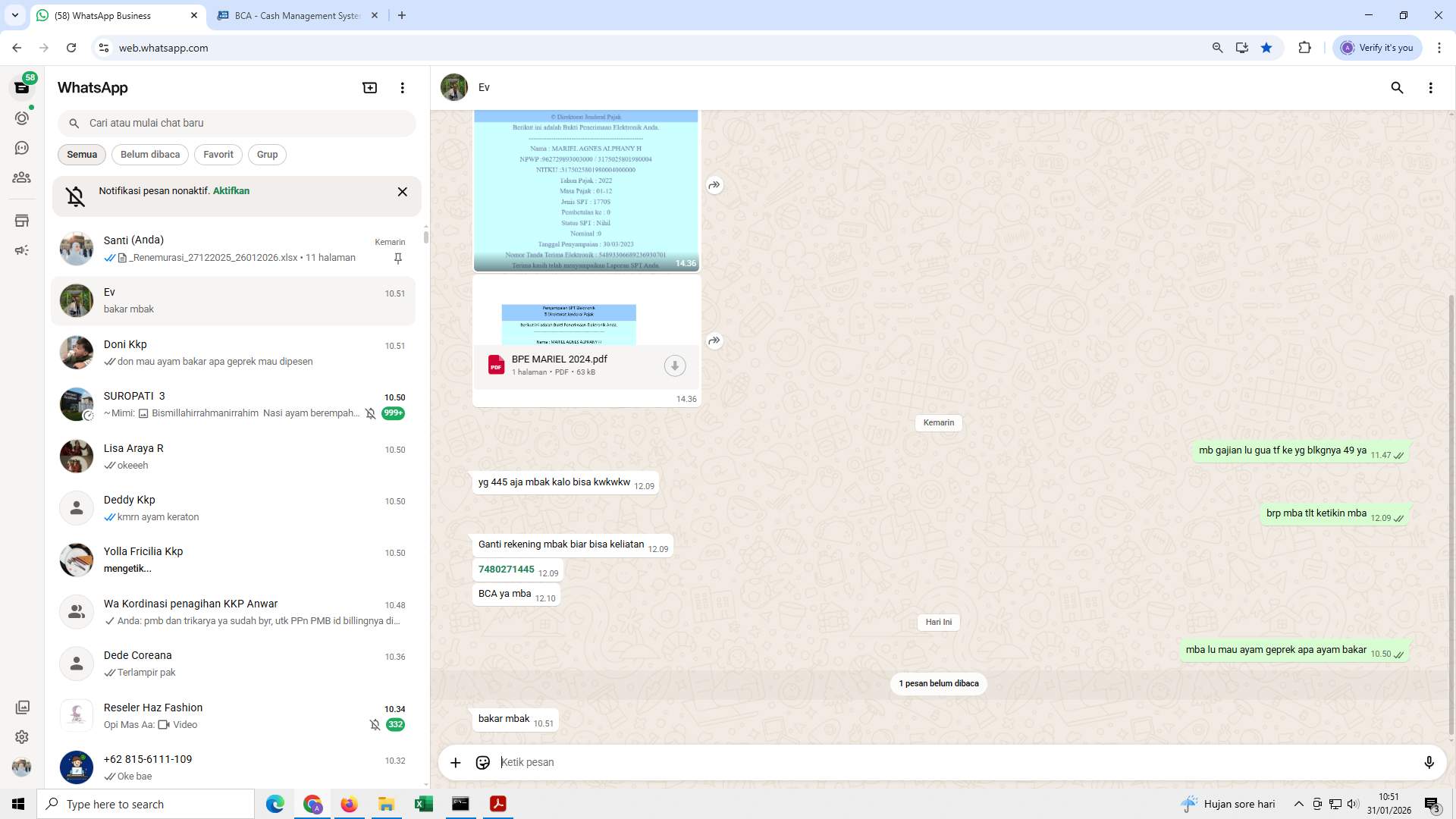Download the BPE MARIEL 2024.pdf file

pyautogui.click(x=674, y=366)
